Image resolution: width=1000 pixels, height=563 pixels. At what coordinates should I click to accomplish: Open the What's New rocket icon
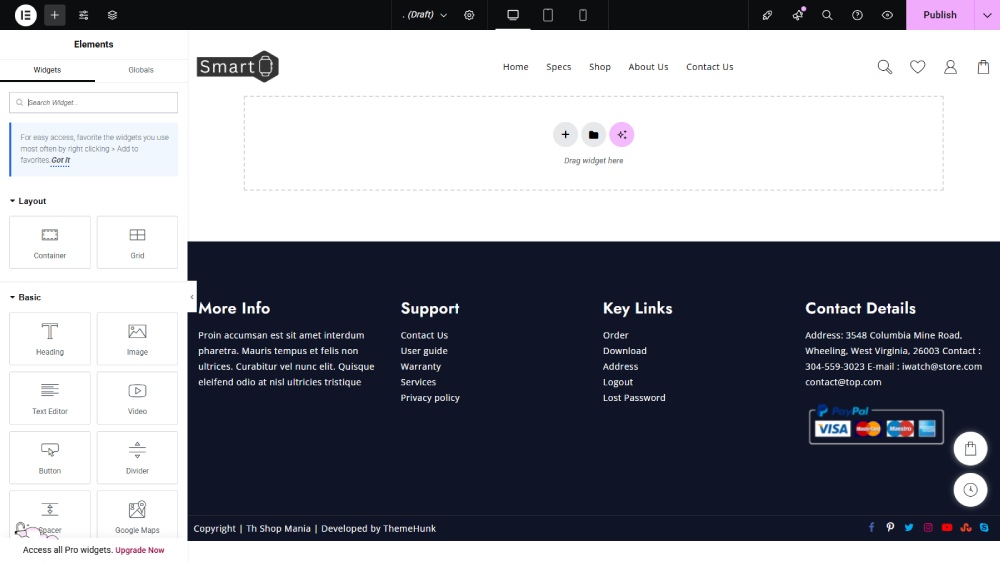tap(767, 15)
